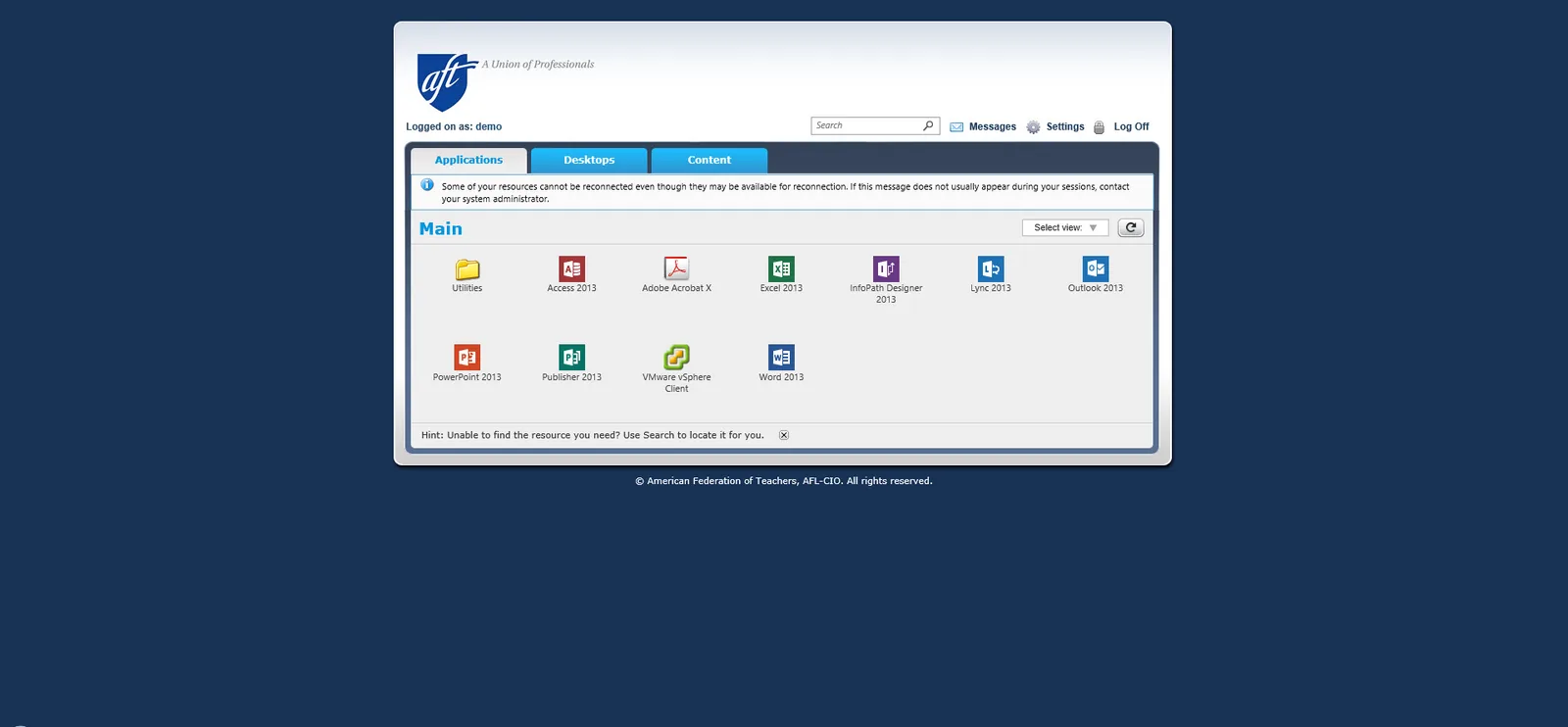This screenshot has width=1568, height=727.
Task: Open VMware vSphere Client icon
Action: 676,358
